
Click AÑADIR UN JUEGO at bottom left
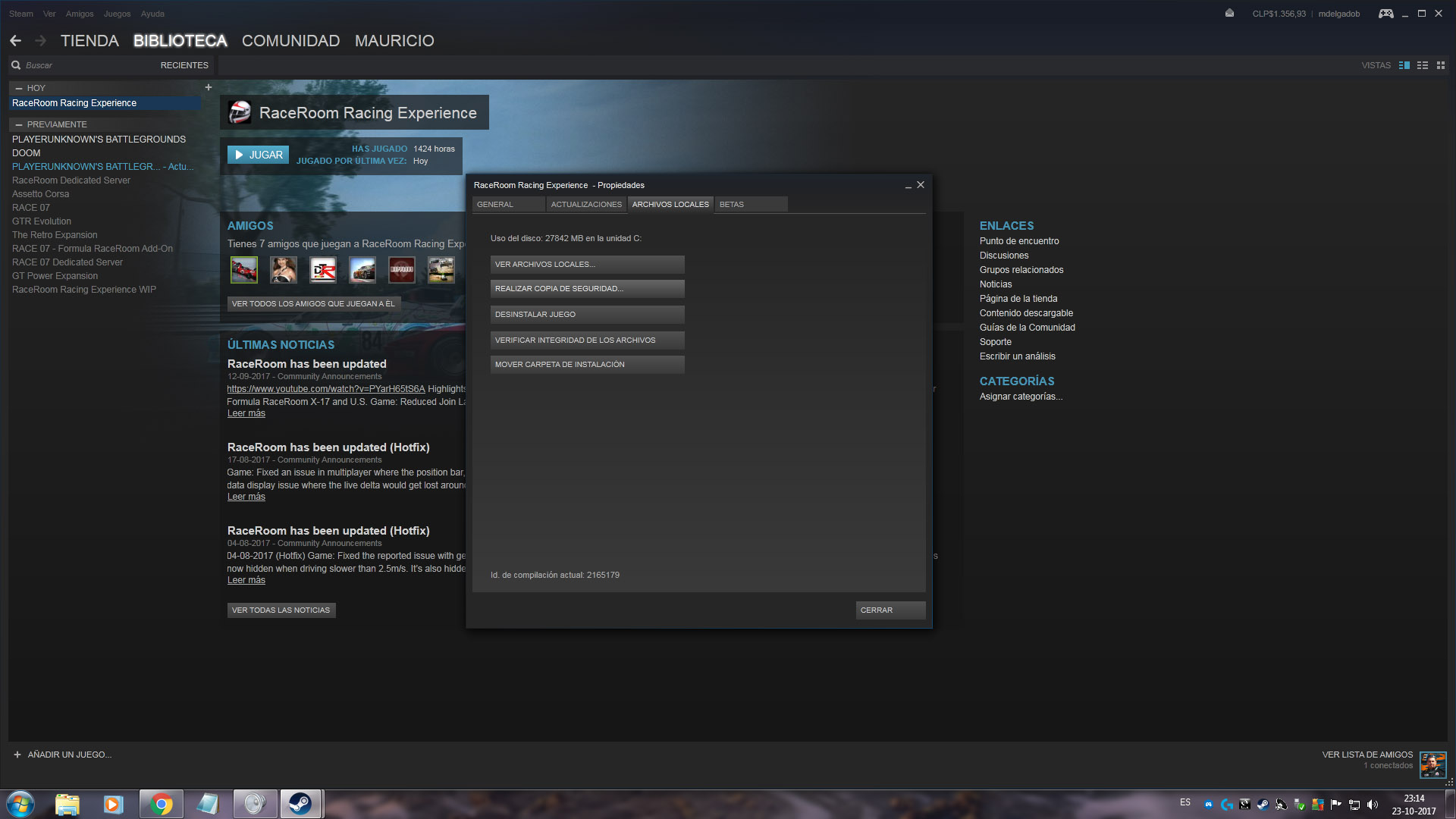click(62, 755)
